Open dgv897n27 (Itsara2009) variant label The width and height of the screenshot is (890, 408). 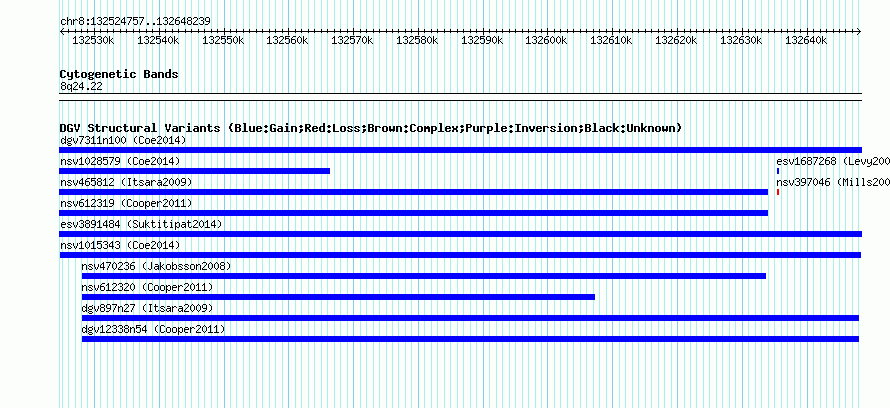tap(148, 308)
